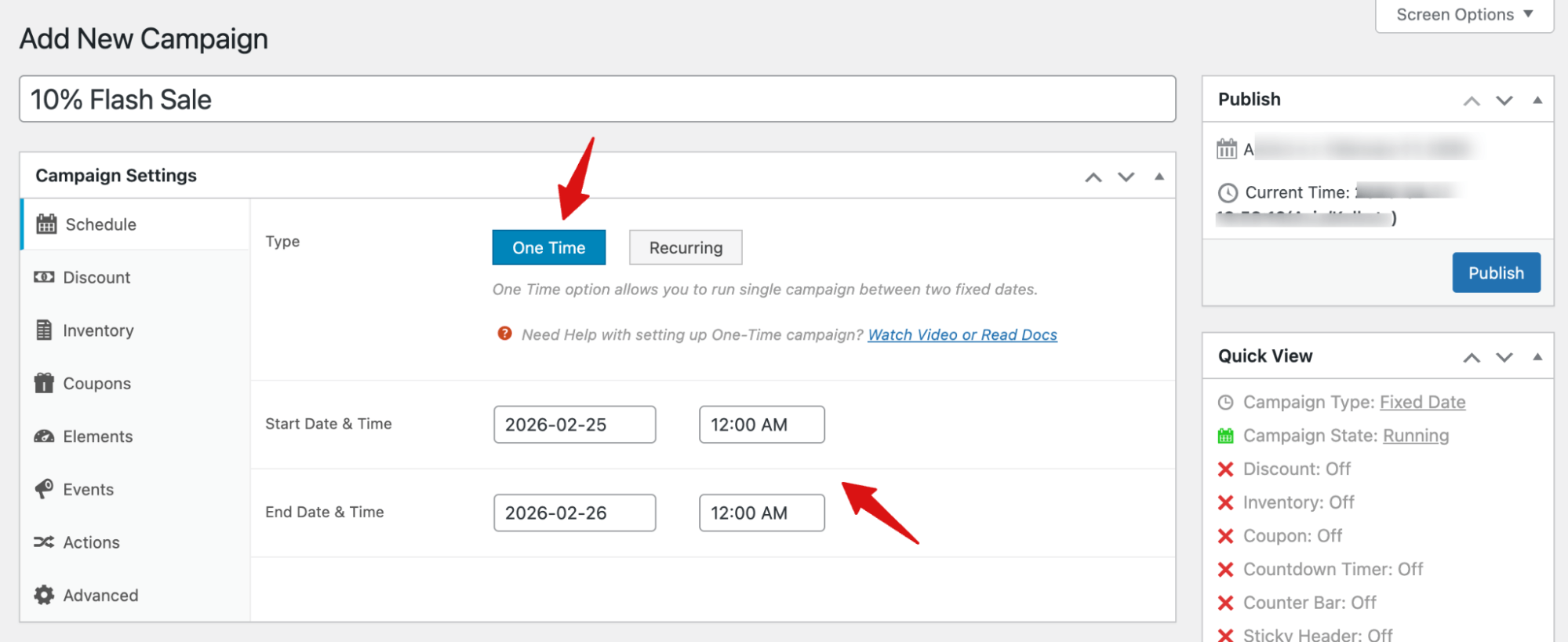Open the Schedule tab
Viewport: 1568px width, 642px height.
[x=135, y=224]
